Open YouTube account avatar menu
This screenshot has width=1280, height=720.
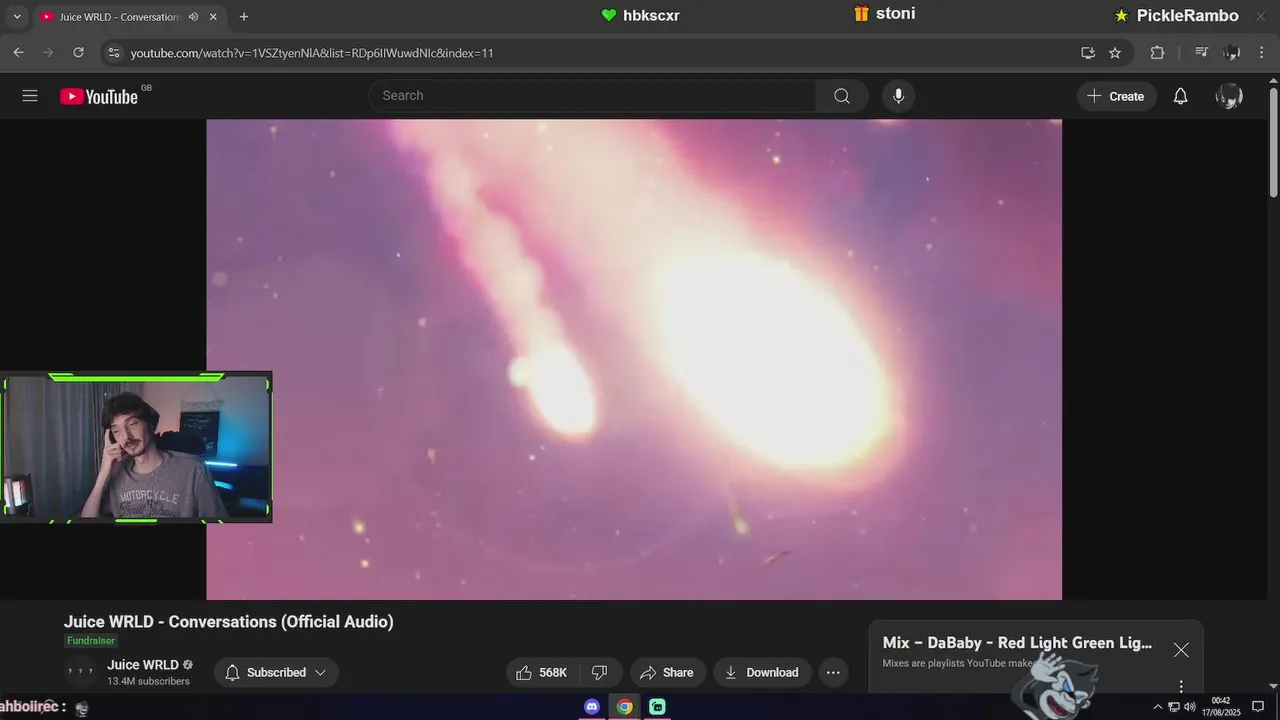(1228, 96)
